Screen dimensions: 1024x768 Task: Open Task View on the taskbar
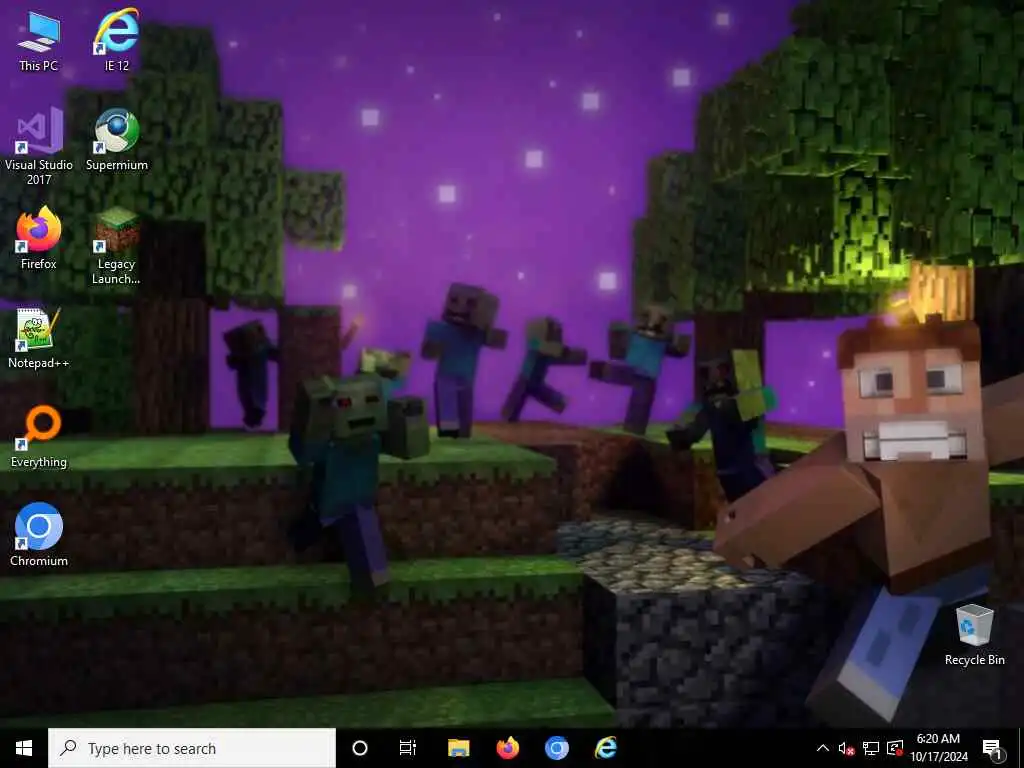(x=408, y=748)
